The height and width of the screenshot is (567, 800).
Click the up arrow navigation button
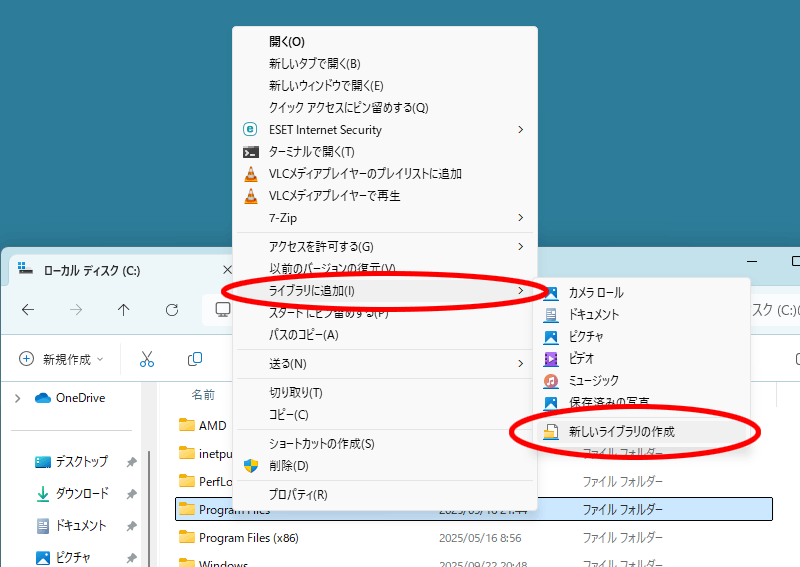124,310
